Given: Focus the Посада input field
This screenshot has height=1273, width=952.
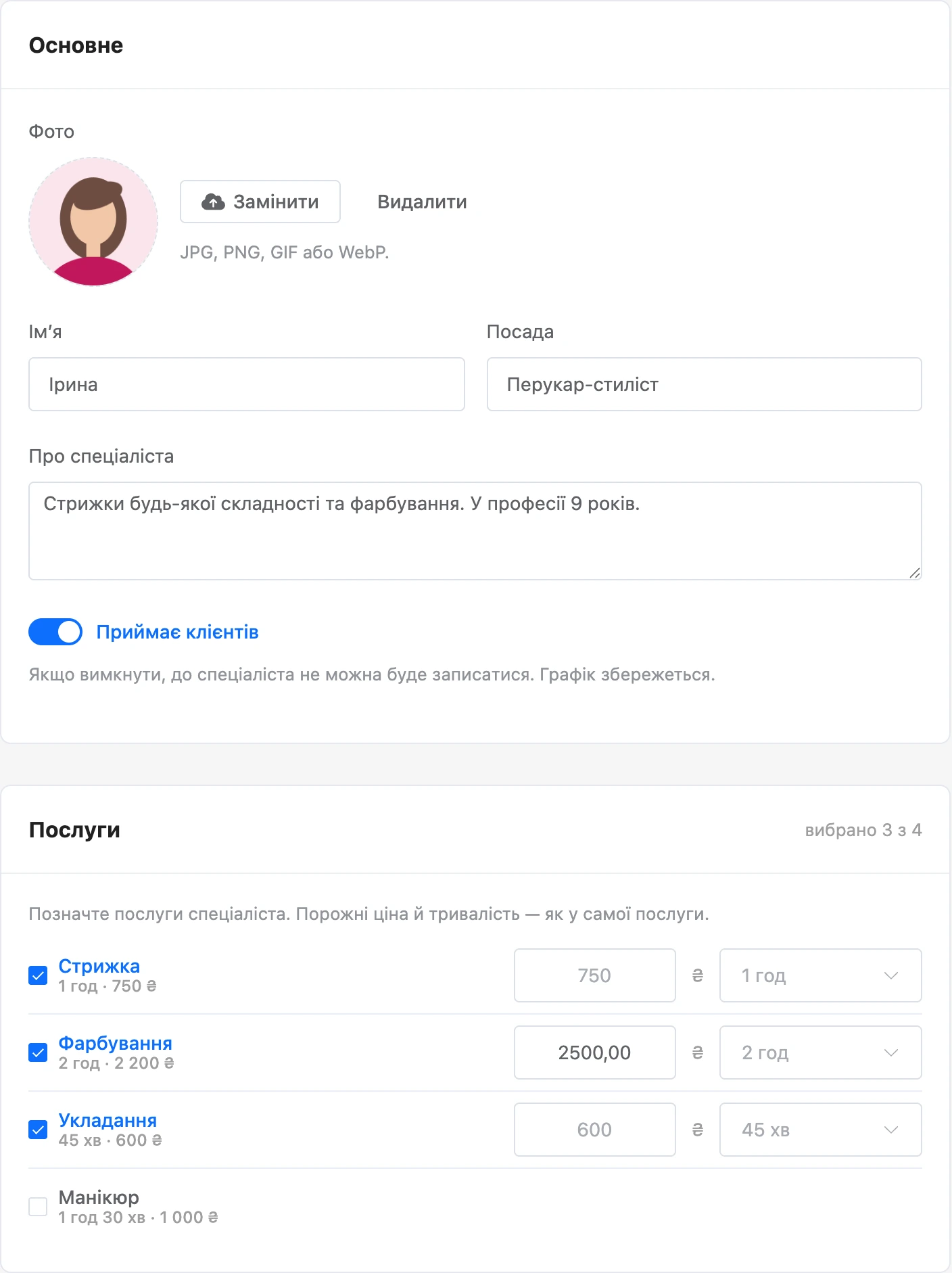Looking at the screenshot, I should pyautogui.click(x=705, y=384).
